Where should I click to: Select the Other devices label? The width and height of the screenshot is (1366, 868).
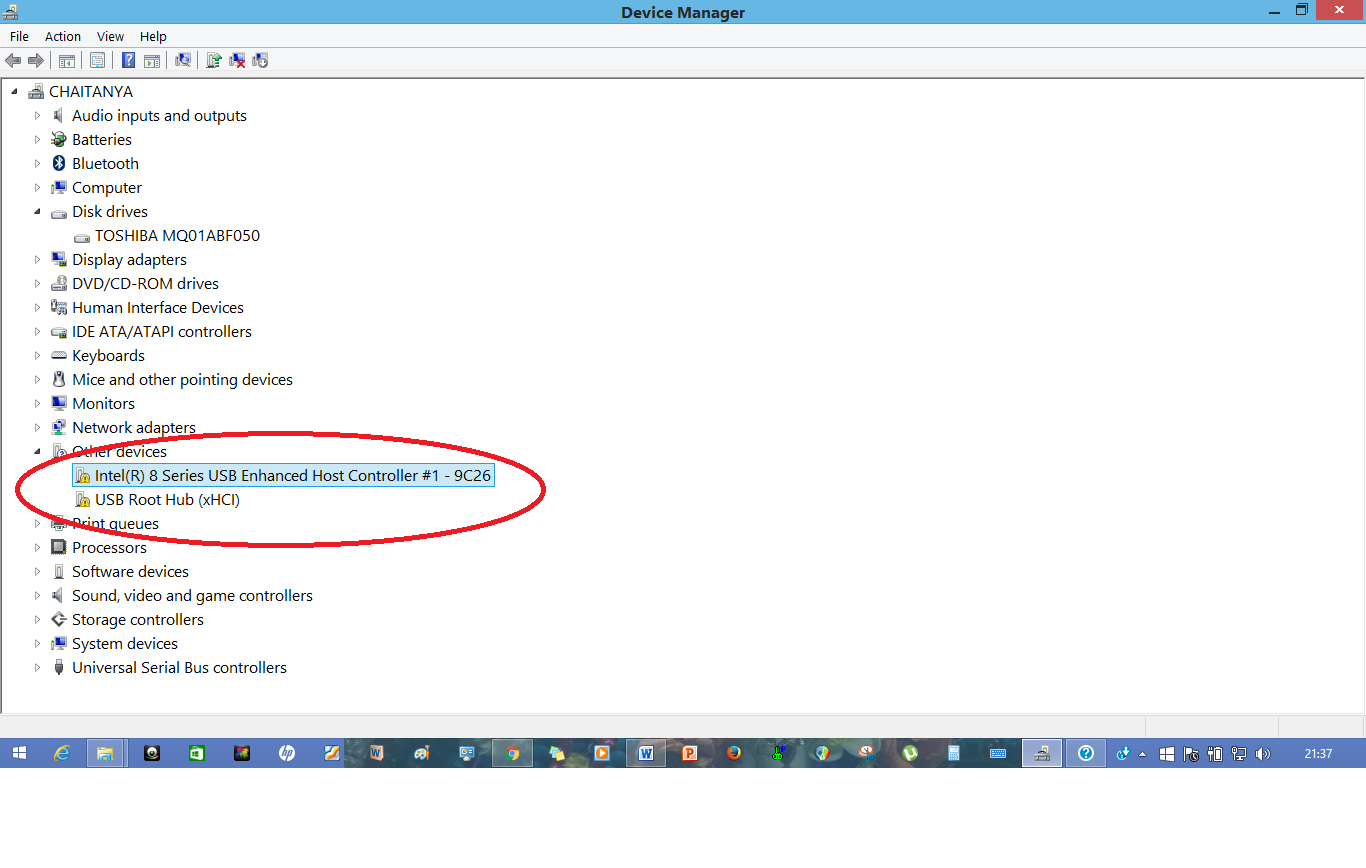tap(119, 452)
